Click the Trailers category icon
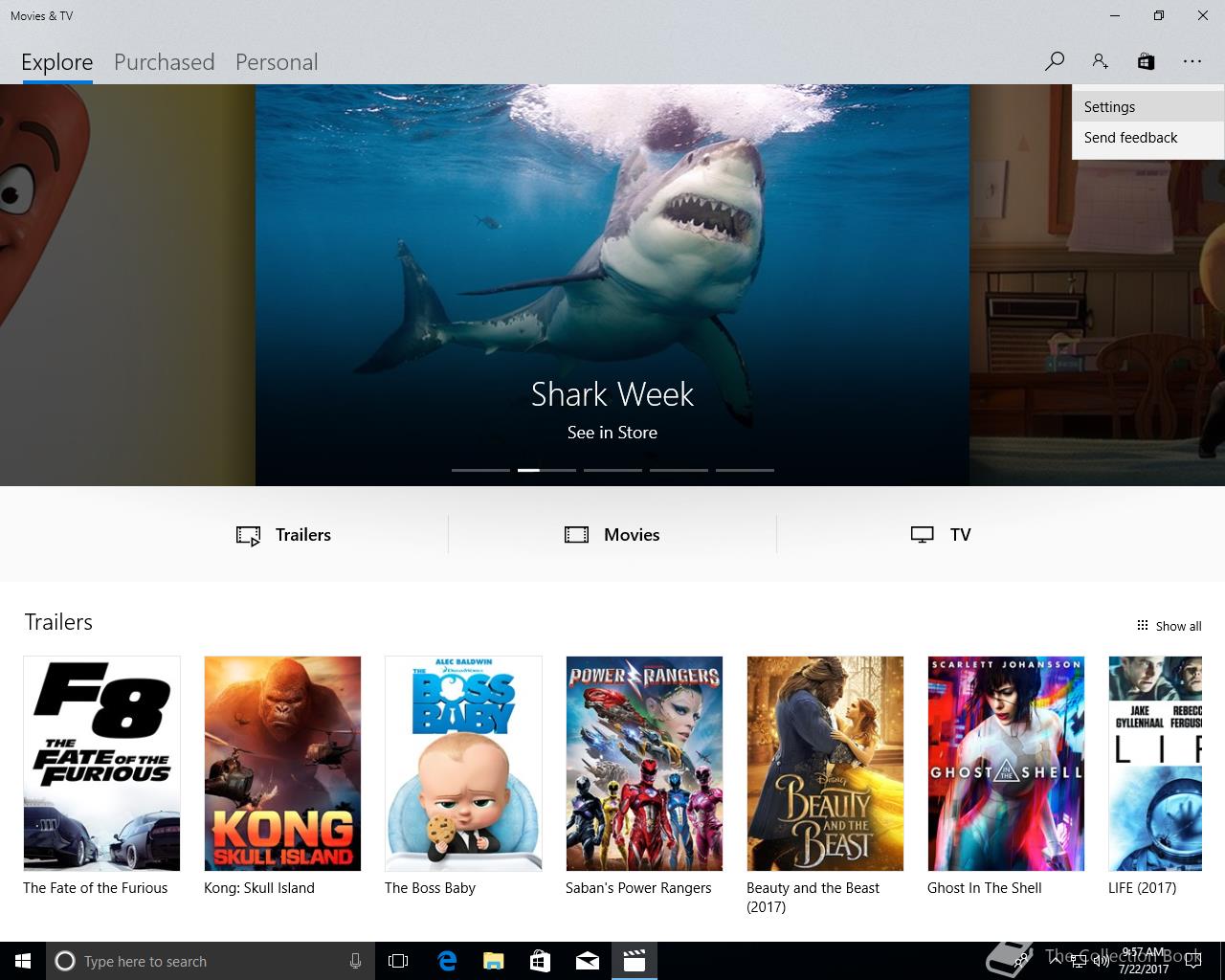Viewport: 1225px width, 980px height. pos(248,535)
